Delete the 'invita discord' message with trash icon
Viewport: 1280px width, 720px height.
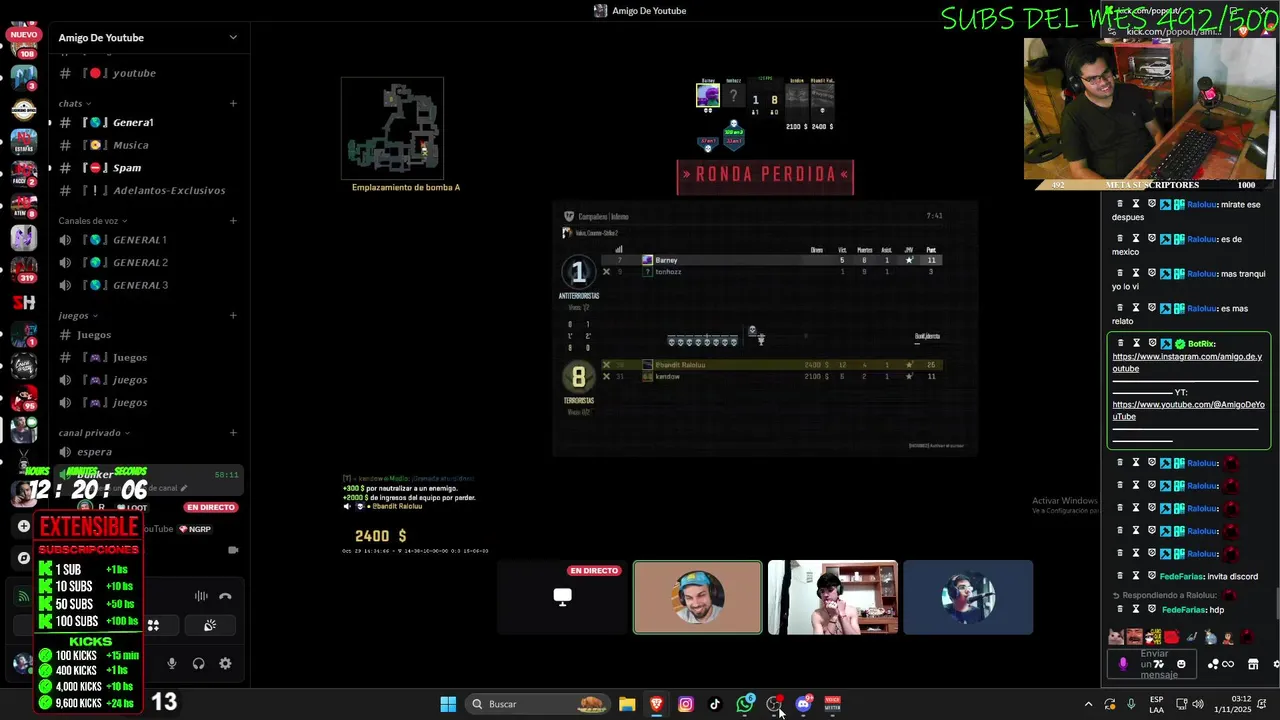pos(1120,576)
